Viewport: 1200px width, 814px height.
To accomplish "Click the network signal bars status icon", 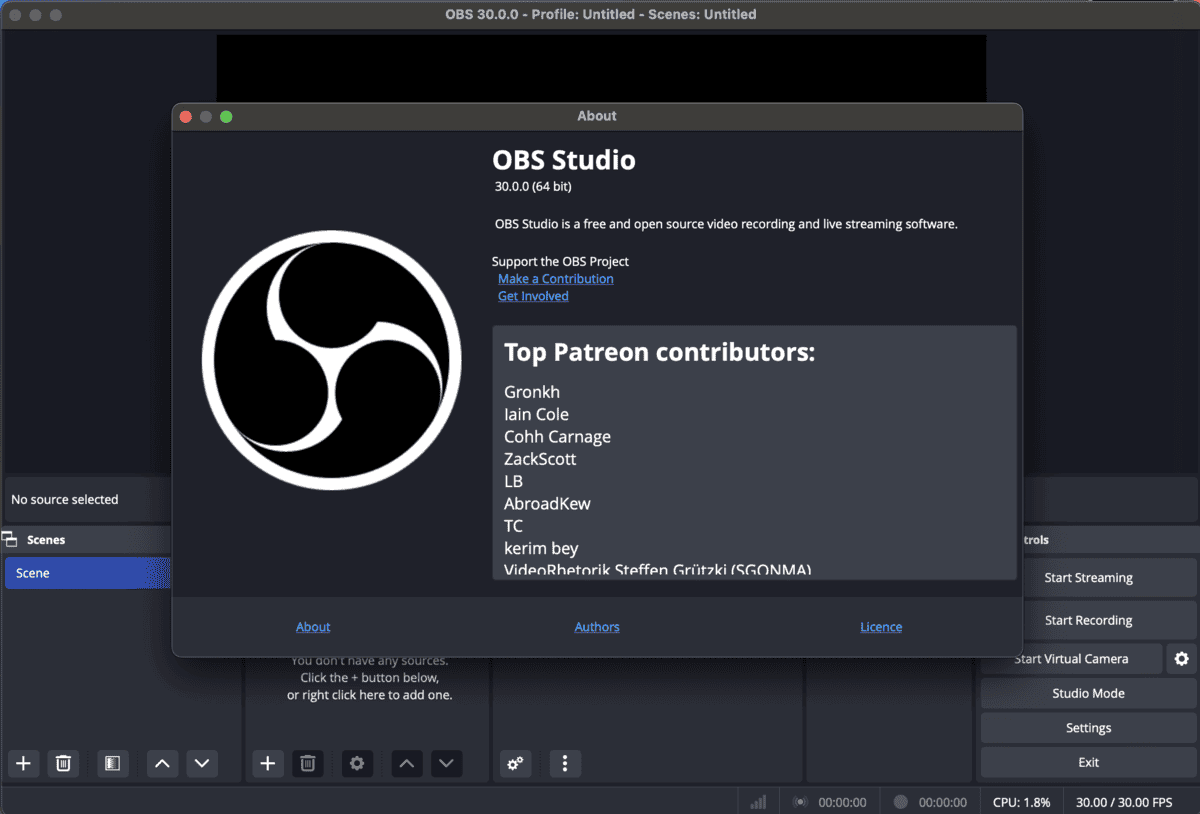I will 758,802.
